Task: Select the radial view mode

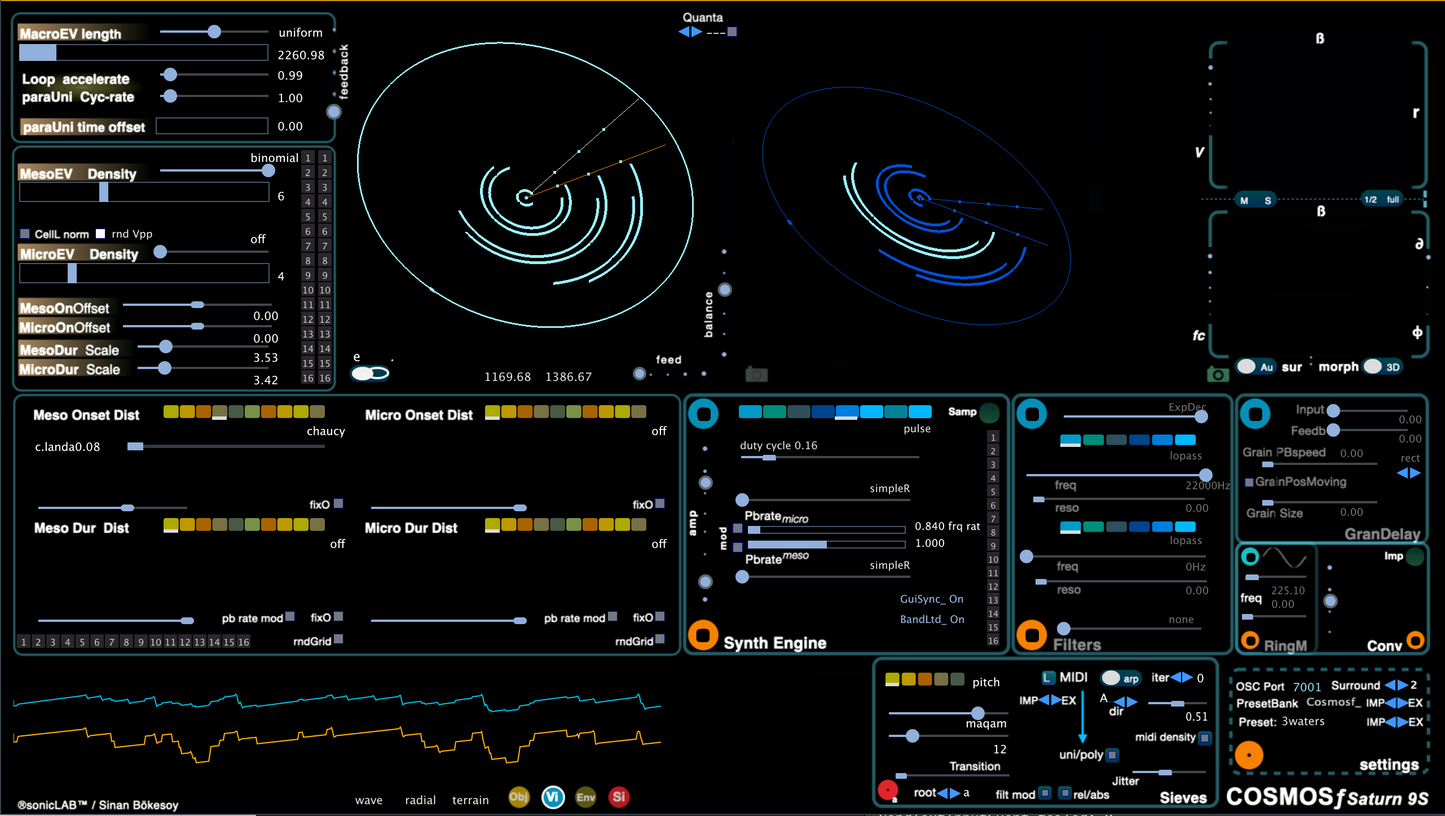Action: click(x=420, y=800)
